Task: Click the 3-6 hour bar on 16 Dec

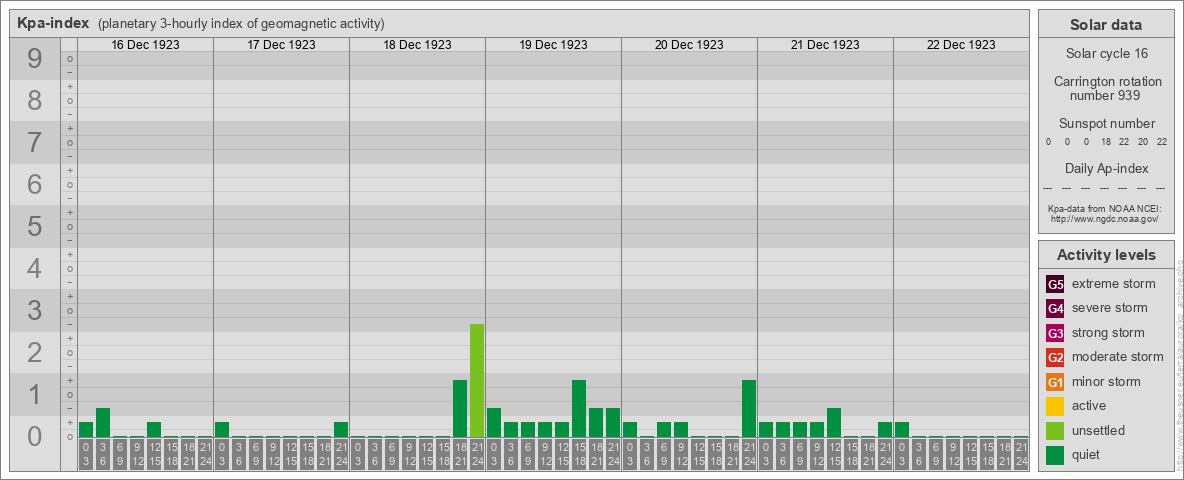Action: [x=103, y=423]
